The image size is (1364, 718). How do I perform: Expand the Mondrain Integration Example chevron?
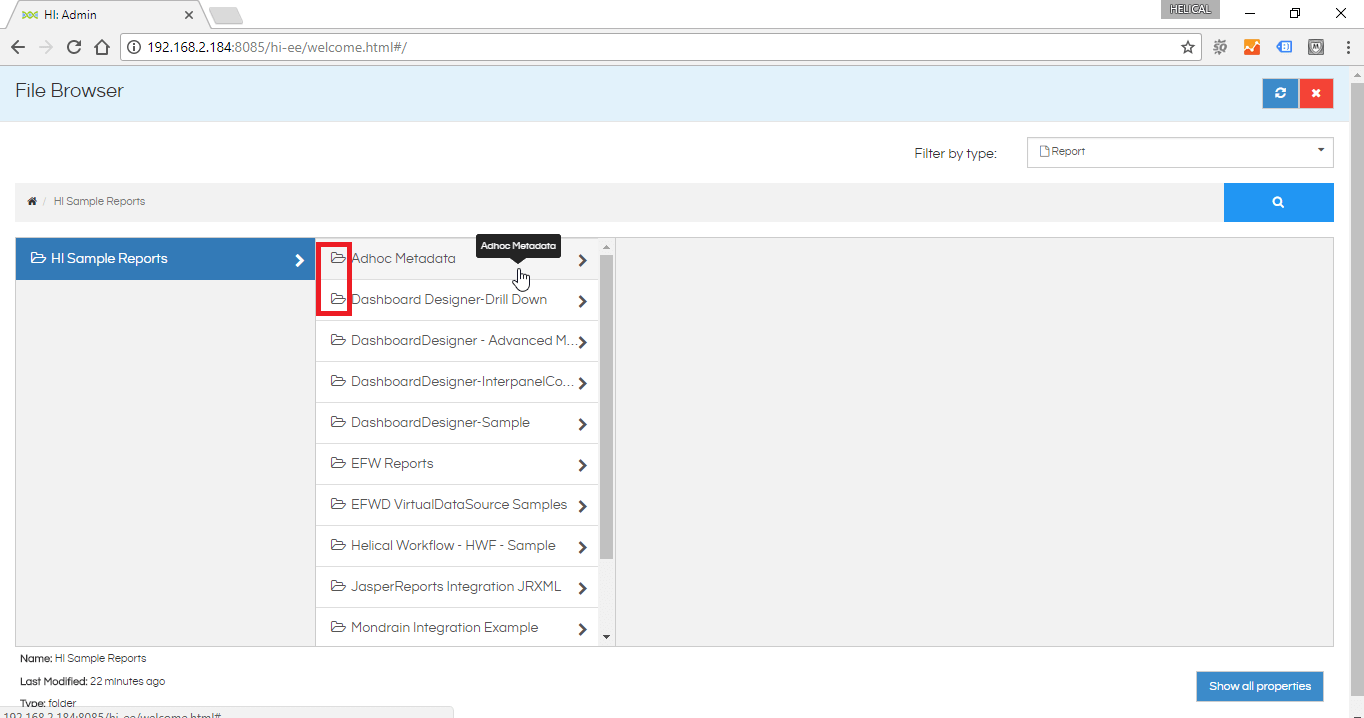coord(583,630)
